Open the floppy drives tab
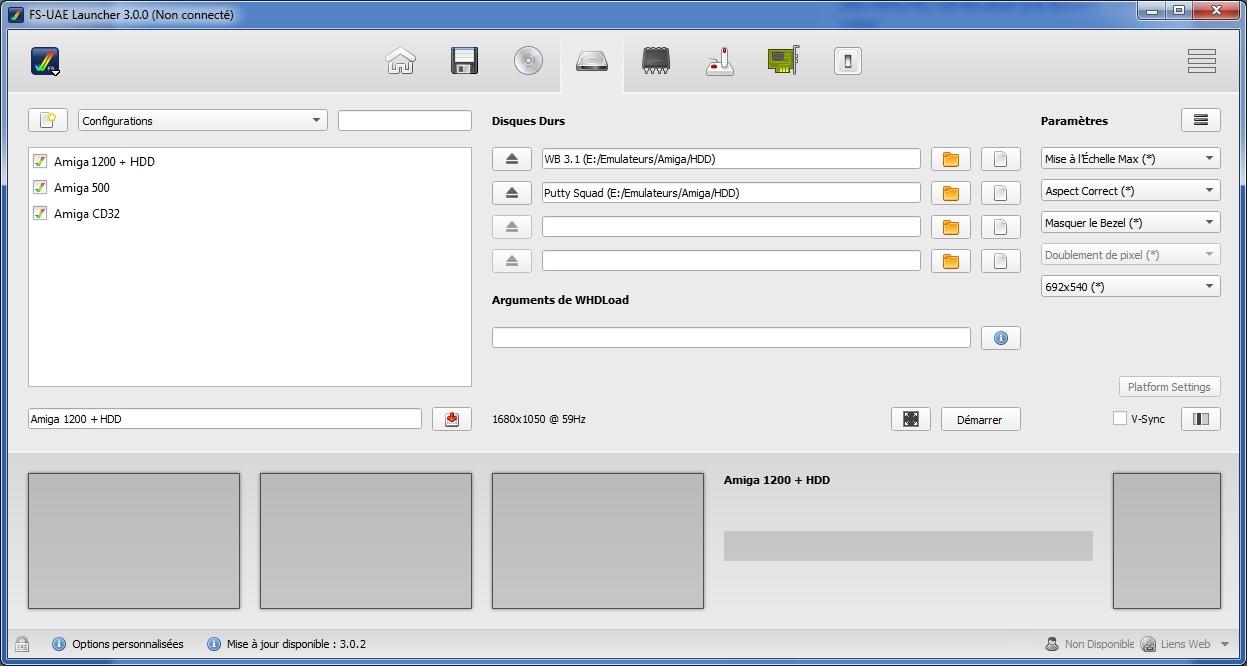This screenshot has width=1247, height=666. (464, 61)
